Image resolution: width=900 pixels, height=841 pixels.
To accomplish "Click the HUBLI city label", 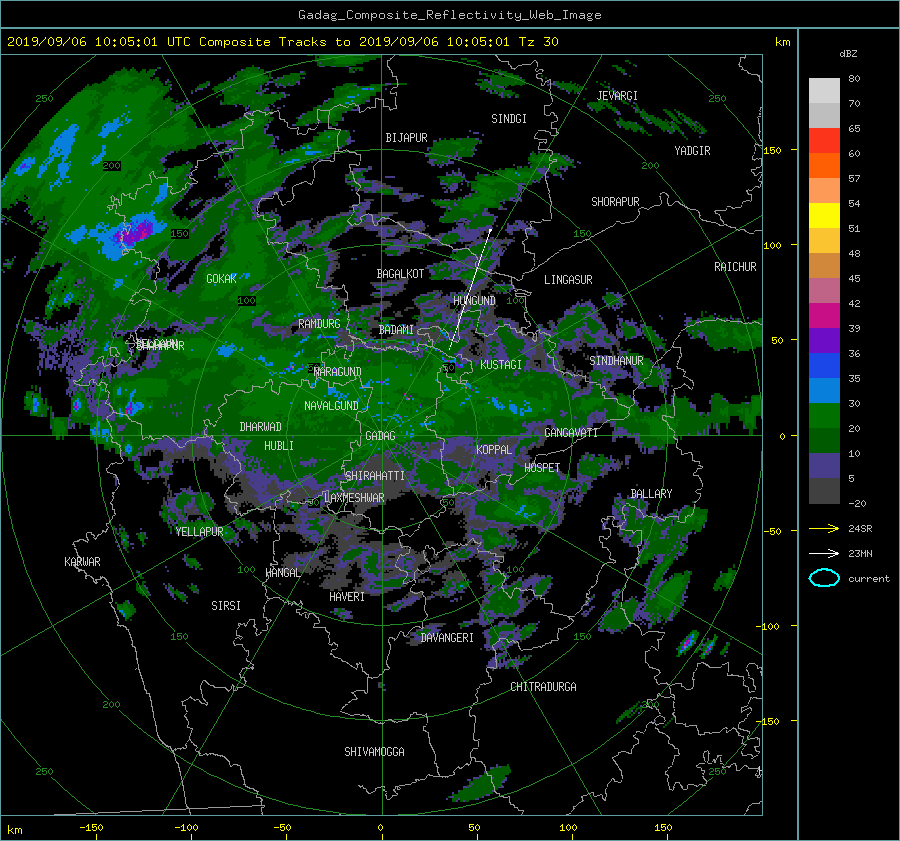I will coord(279,445).
